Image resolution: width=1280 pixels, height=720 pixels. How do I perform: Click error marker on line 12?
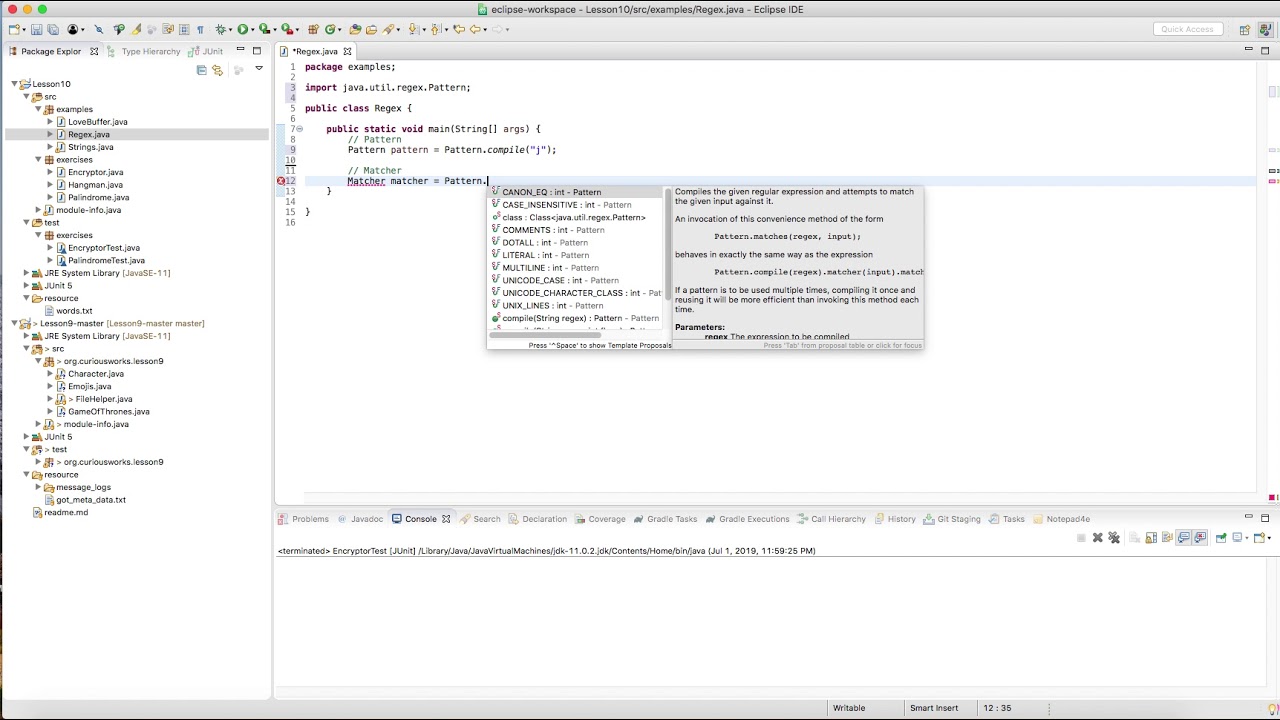click(x=281, y=181)
